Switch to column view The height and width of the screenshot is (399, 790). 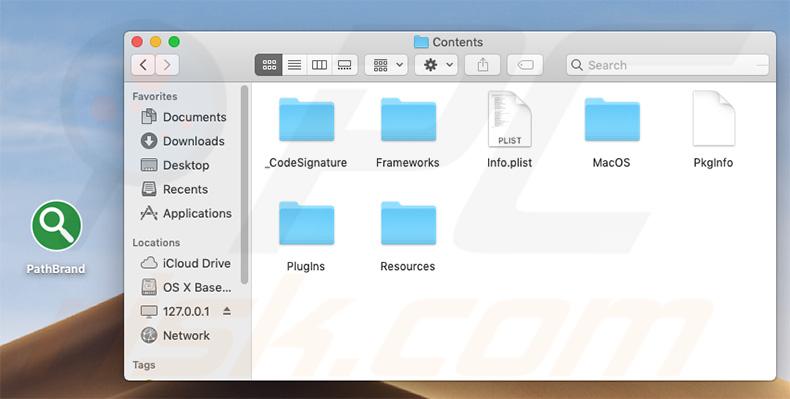pyautogui.click(x=319, y=65)
